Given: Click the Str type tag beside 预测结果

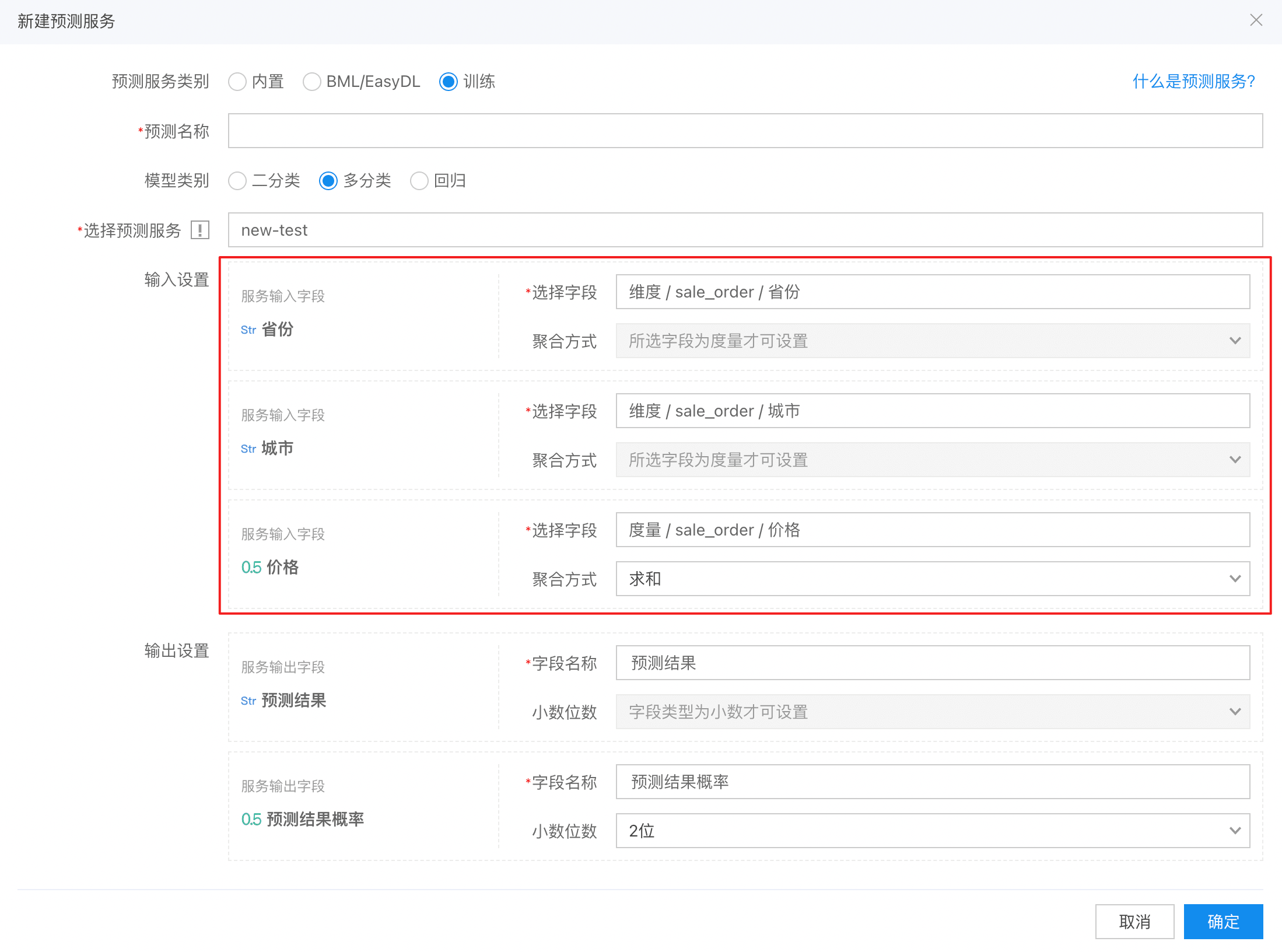Looking at the screenshot, I should pyautogui.click(x=248, y=701).
